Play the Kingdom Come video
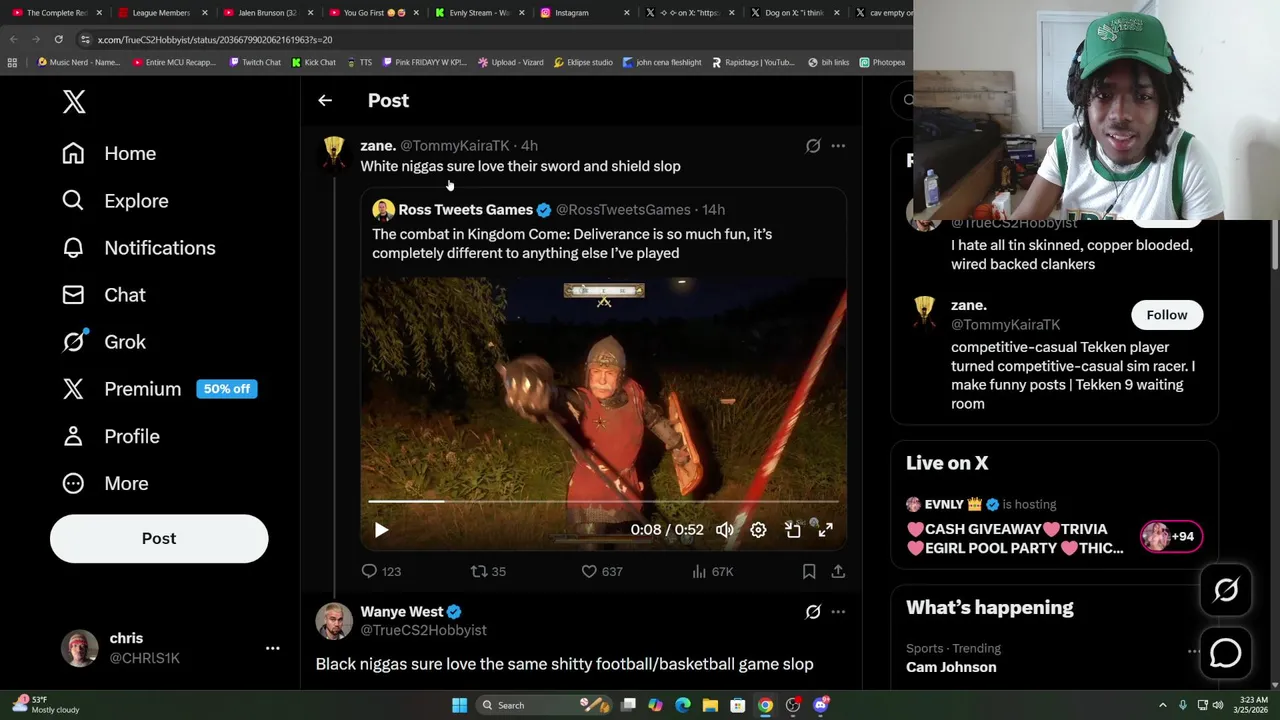The image size is (1280, 720). pos(381,530)
